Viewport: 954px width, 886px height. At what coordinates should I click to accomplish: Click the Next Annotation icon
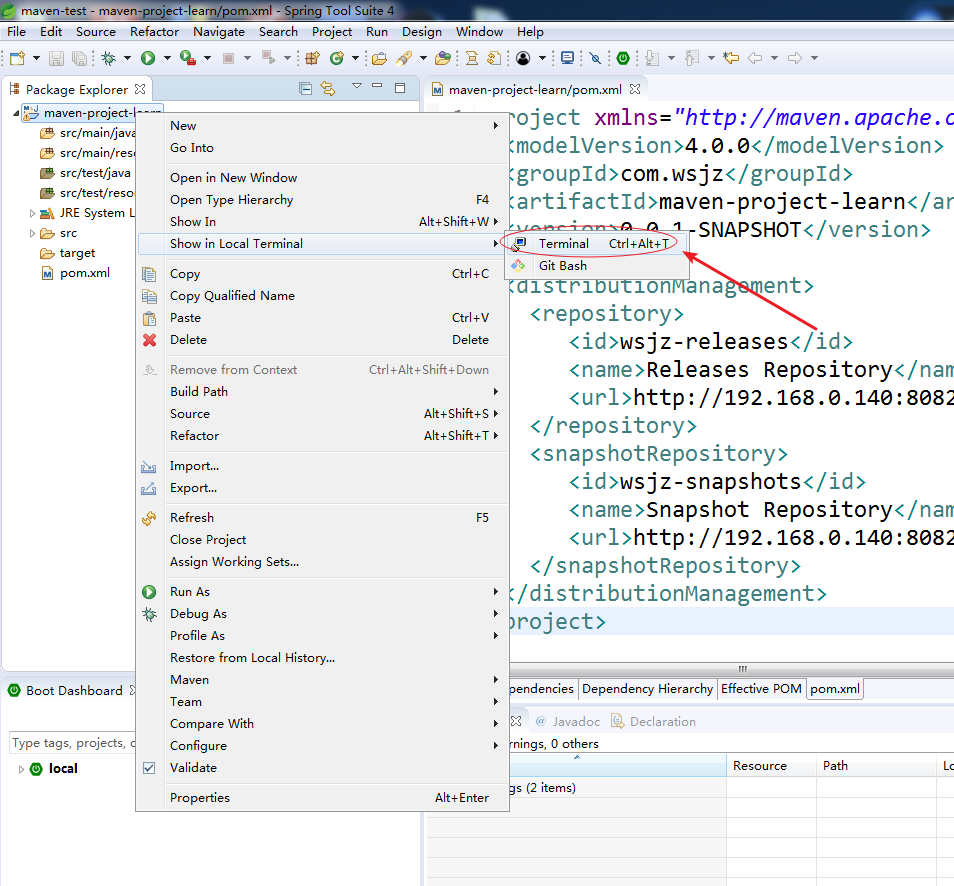(652, 58)
